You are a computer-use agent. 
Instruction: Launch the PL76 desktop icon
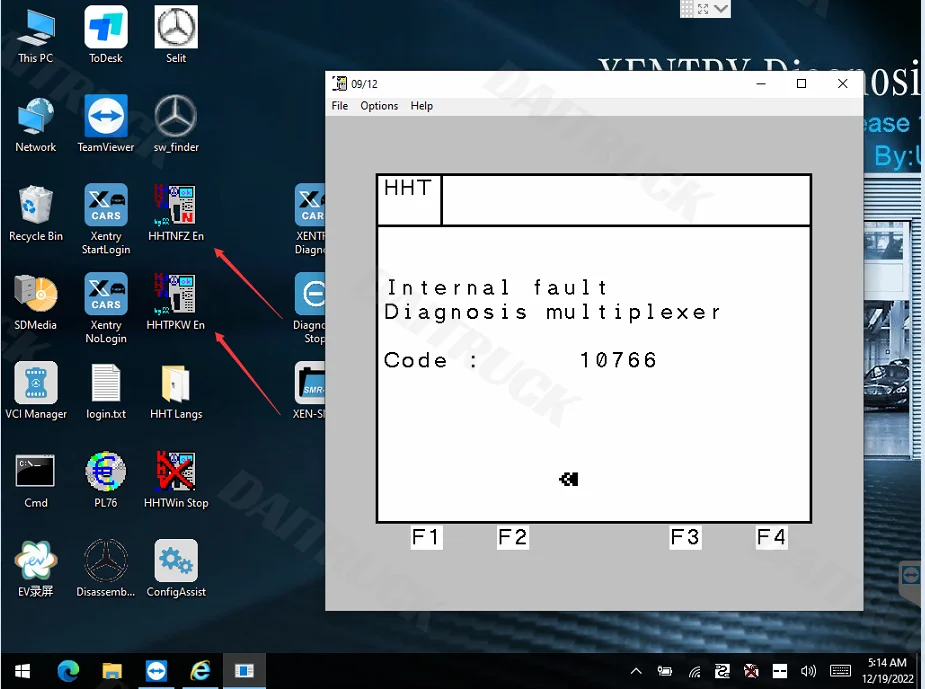tap(106, 481)
